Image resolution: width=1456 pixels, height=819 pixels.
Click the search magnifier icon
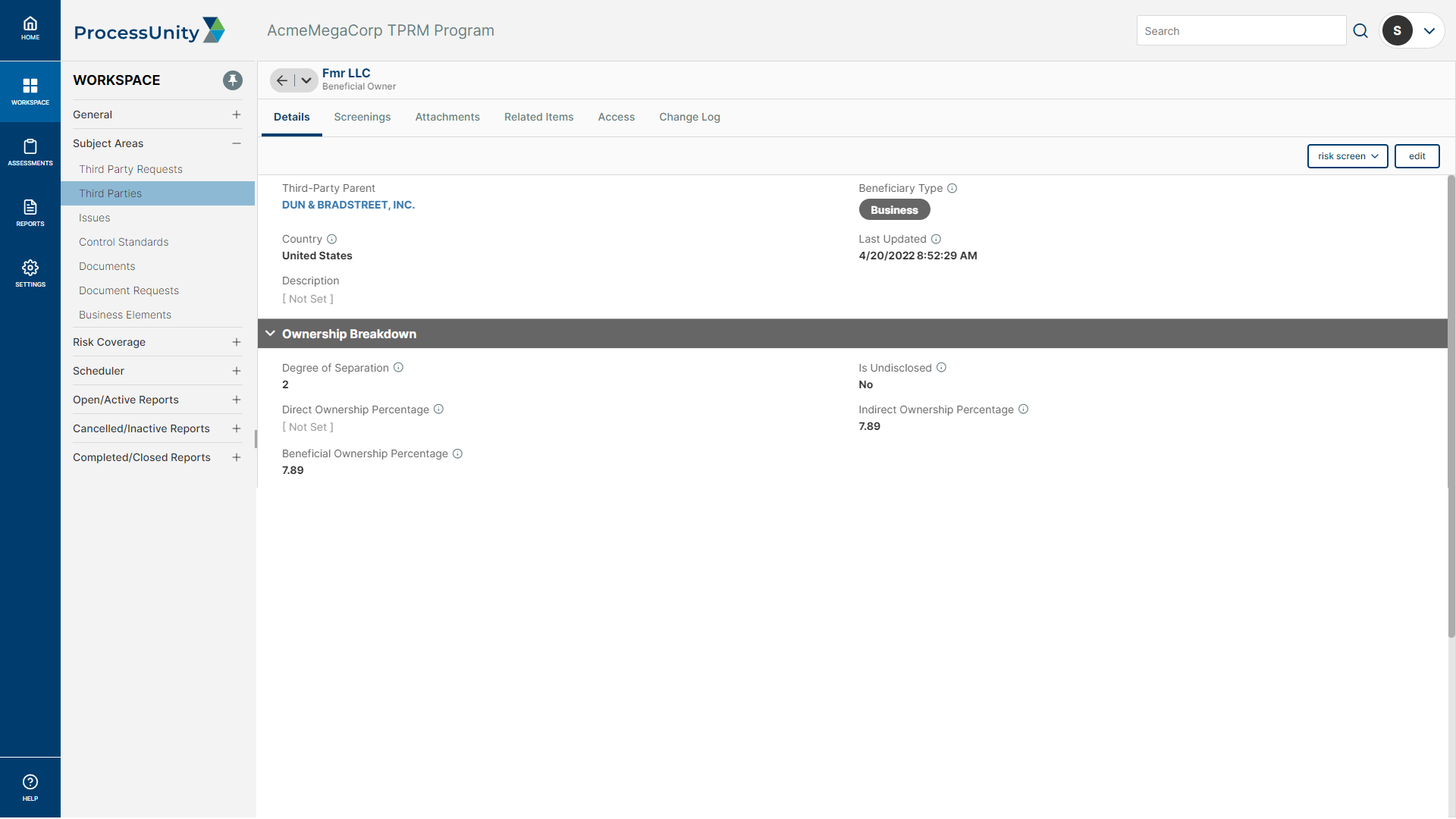(x=1360, y=31)
